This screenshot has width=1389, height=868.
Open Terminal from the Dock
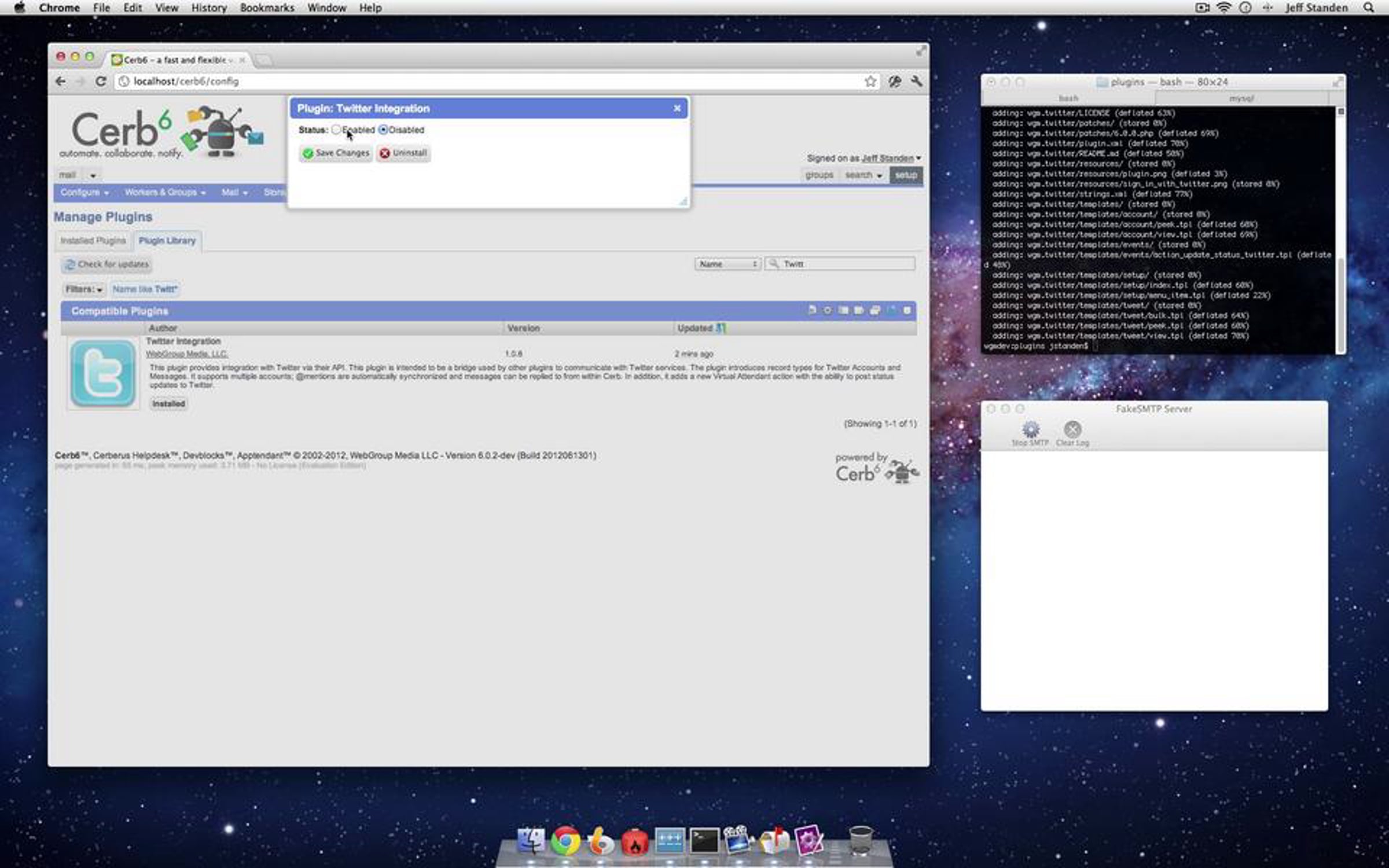[704, 841]
